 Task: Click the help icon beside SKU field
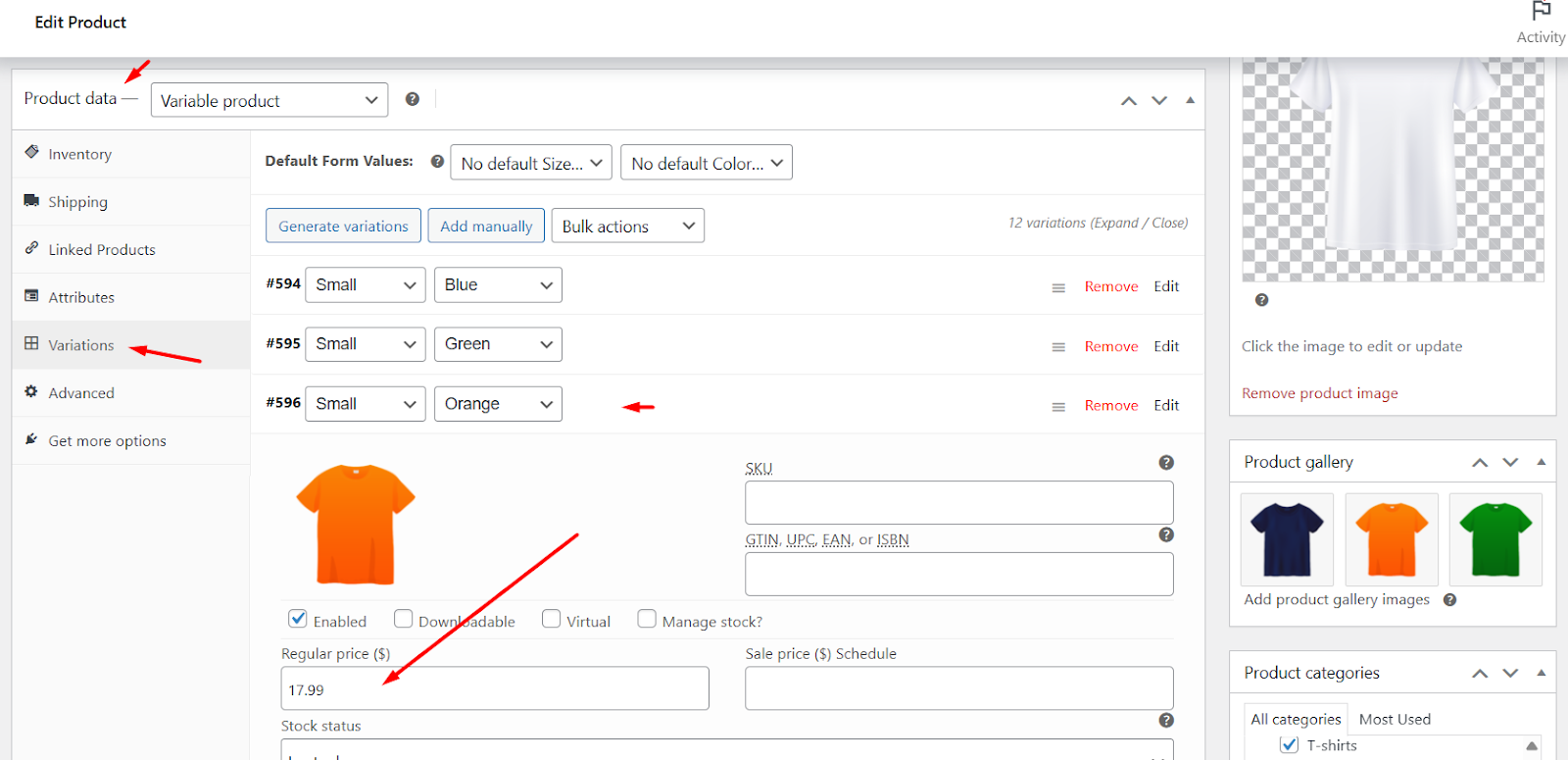(1166, 463)
